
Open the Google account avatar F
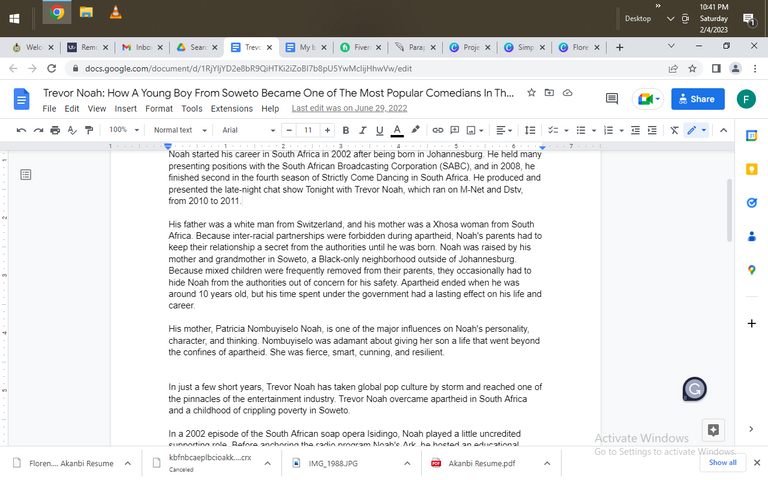[x=746, y=99]
